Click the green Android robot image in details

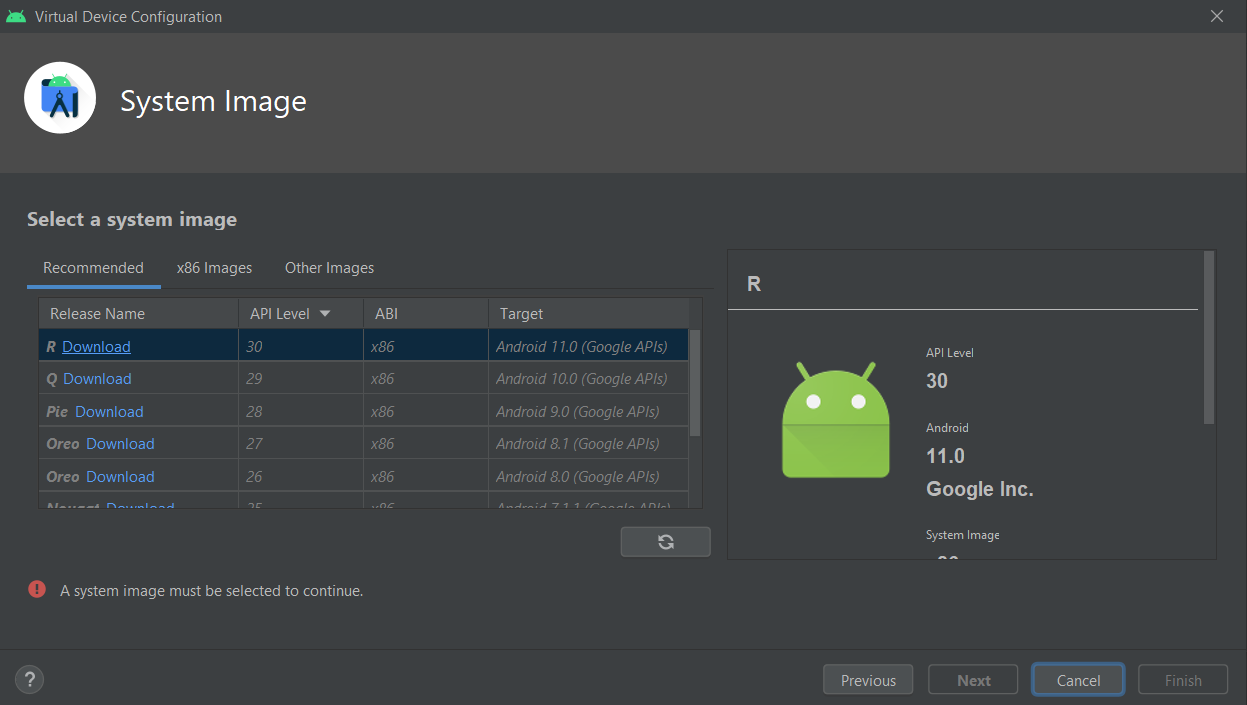coord(836,420)
